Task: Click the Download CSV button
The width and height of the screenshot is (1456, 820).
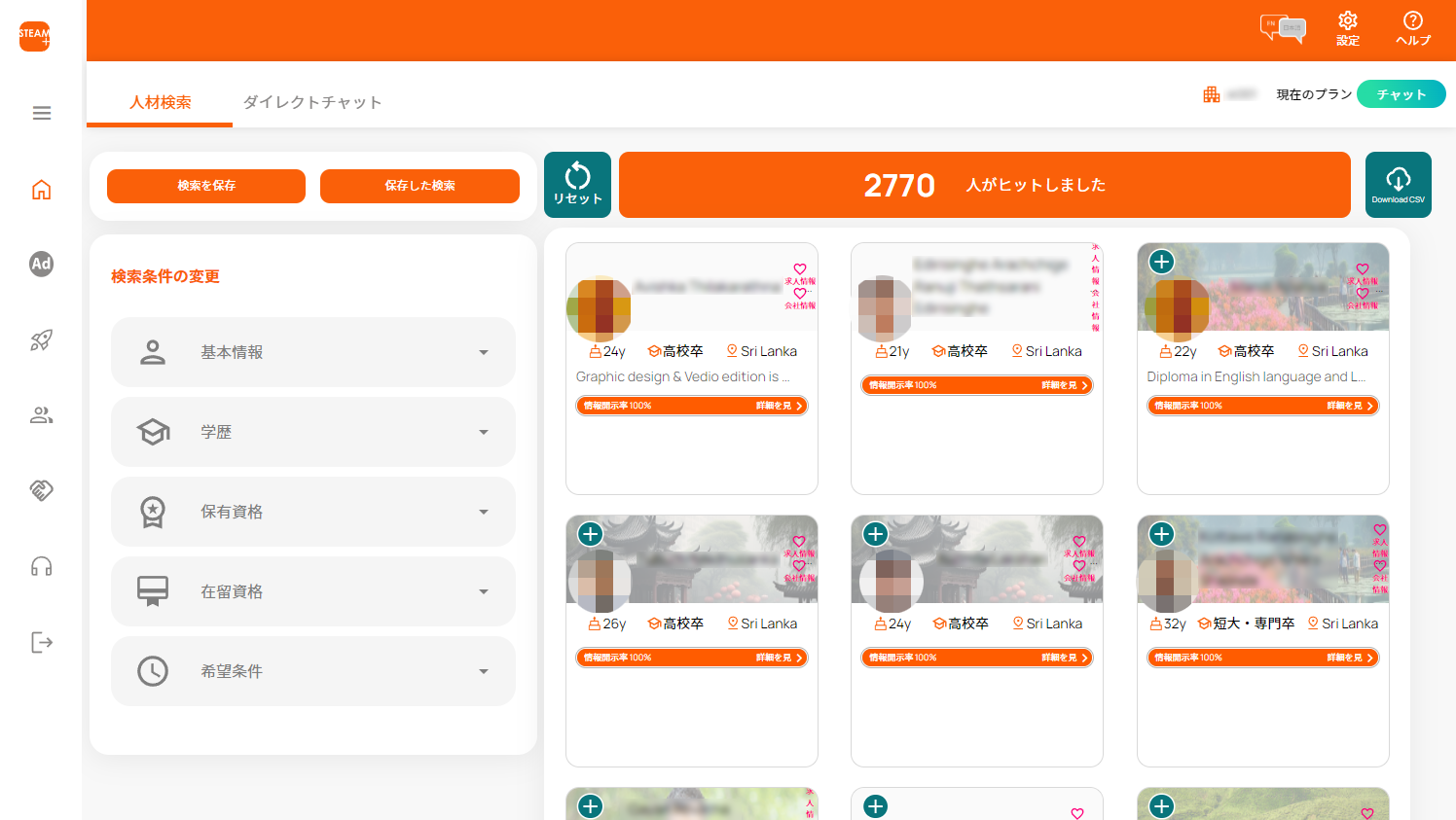Action: (x=1398, y=184)
